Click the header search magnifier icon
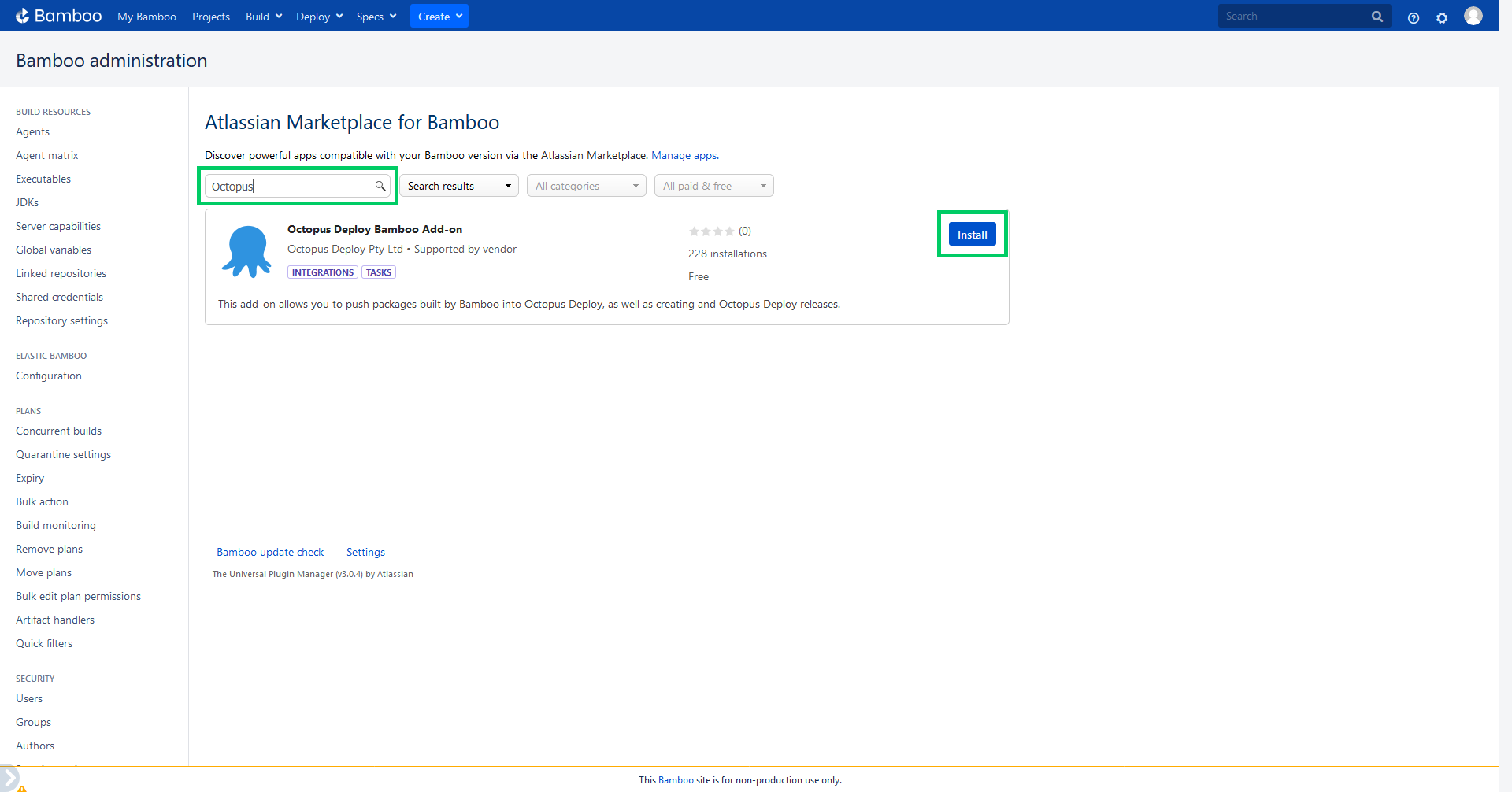Screen dimensions: 1512x792 pos(1377,16)
